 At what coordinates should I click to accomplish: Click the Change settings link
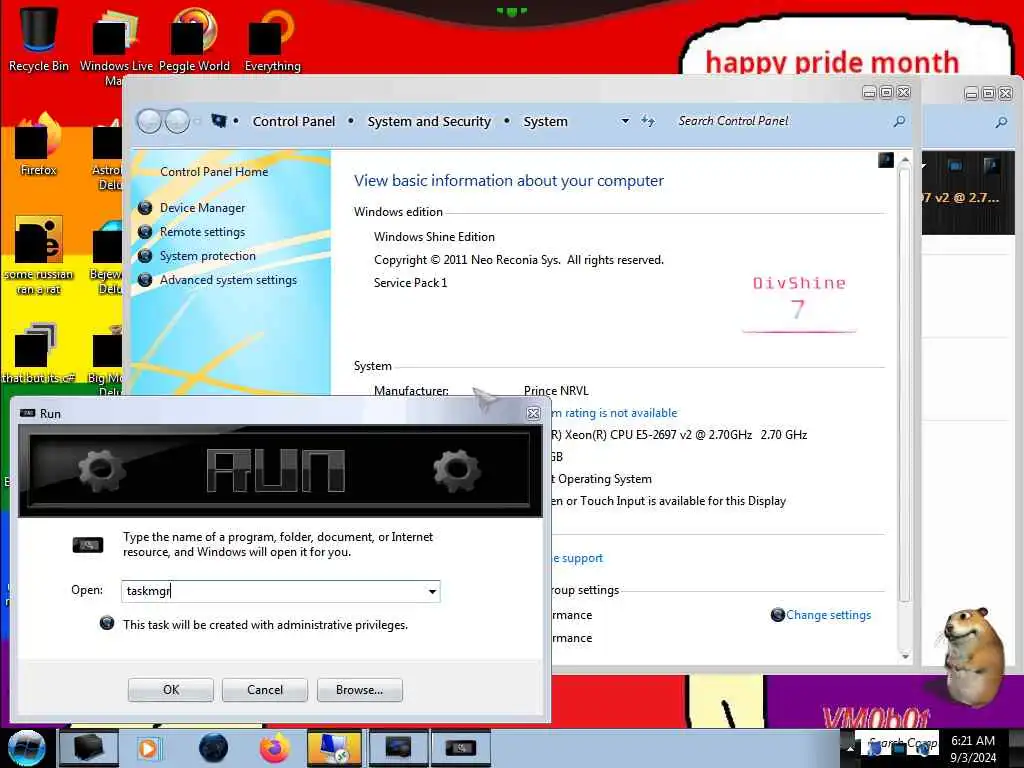(828, 615)
